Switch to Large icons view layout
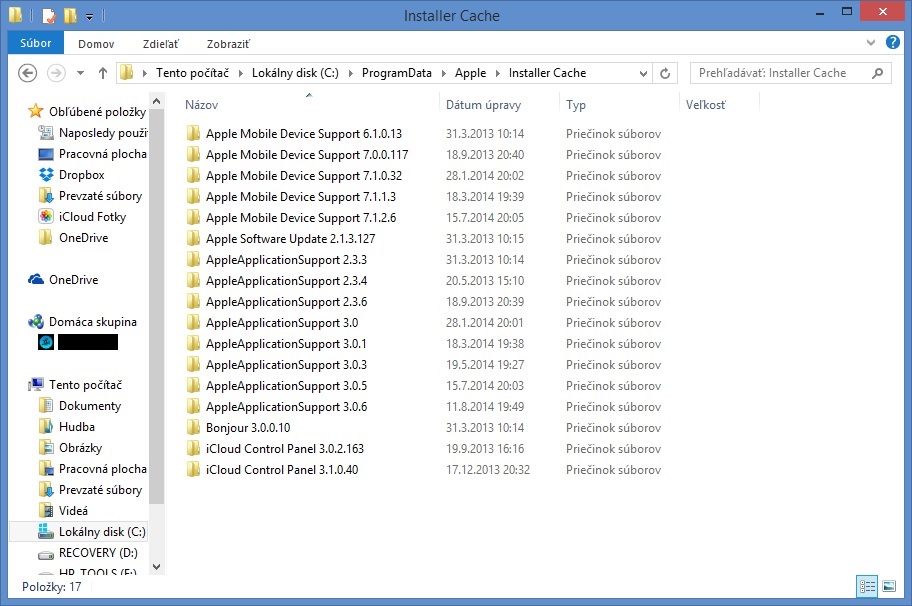The image size is (912, 606). pyautogui.click(x=889, y=586)
